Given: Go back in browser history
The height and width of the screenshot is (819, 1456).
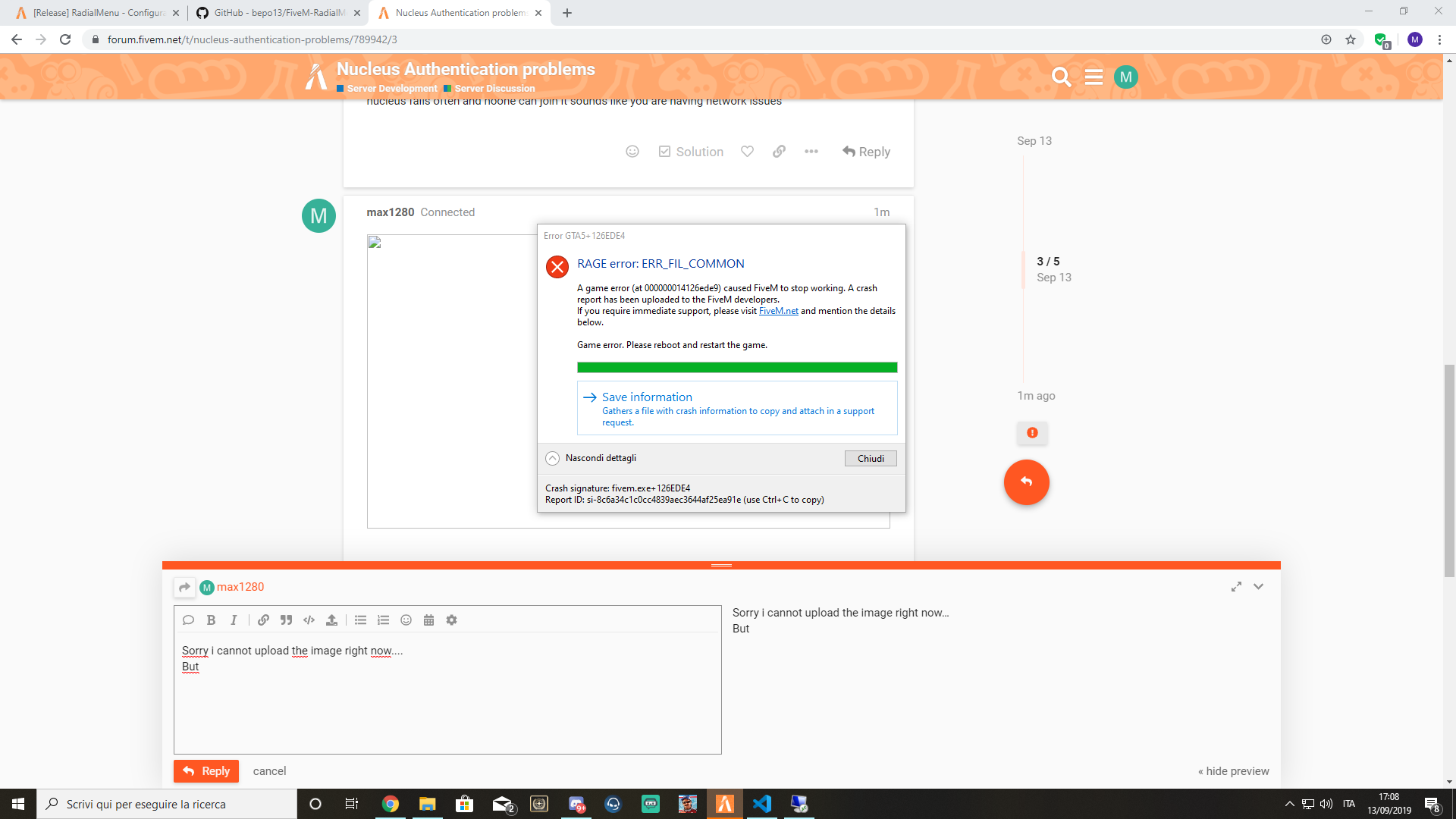Looking at the screenshot, I should coord(17,39).
